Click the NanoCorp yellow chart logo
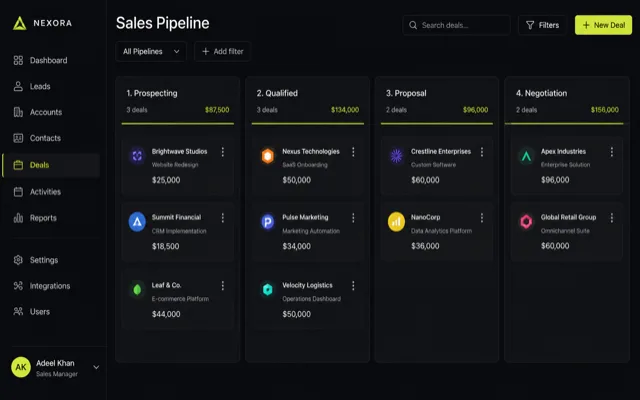640x400 pixels. [396, 222]
